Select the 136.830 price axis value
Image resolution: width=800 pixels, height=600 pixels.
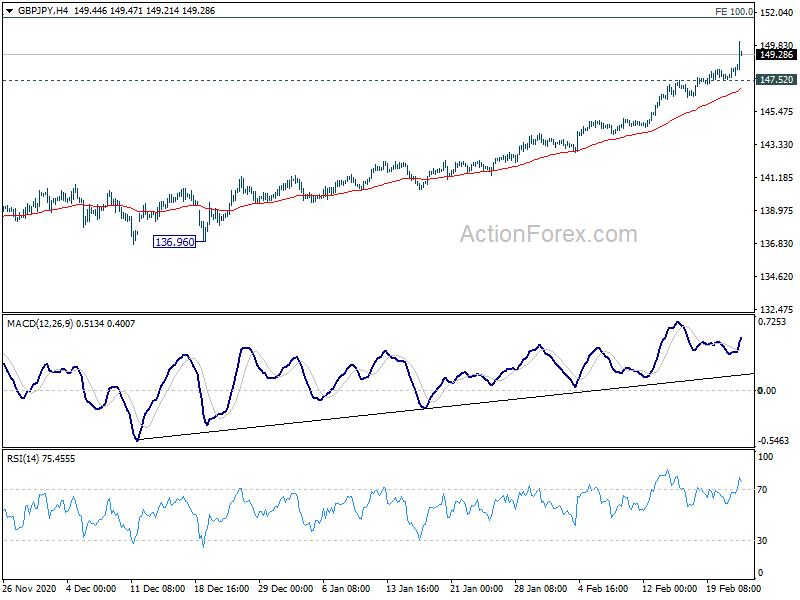tap(777, 244)
